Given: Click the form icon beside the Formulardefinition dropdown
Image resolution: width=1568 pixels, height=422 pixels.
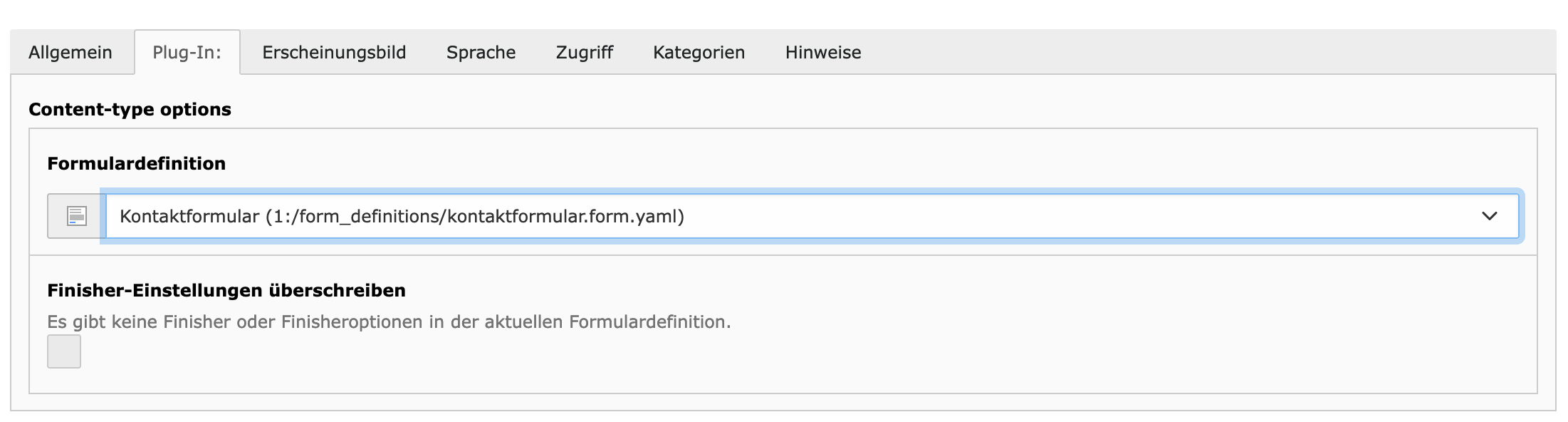Looking at the screenshot, I should [76, 216].
